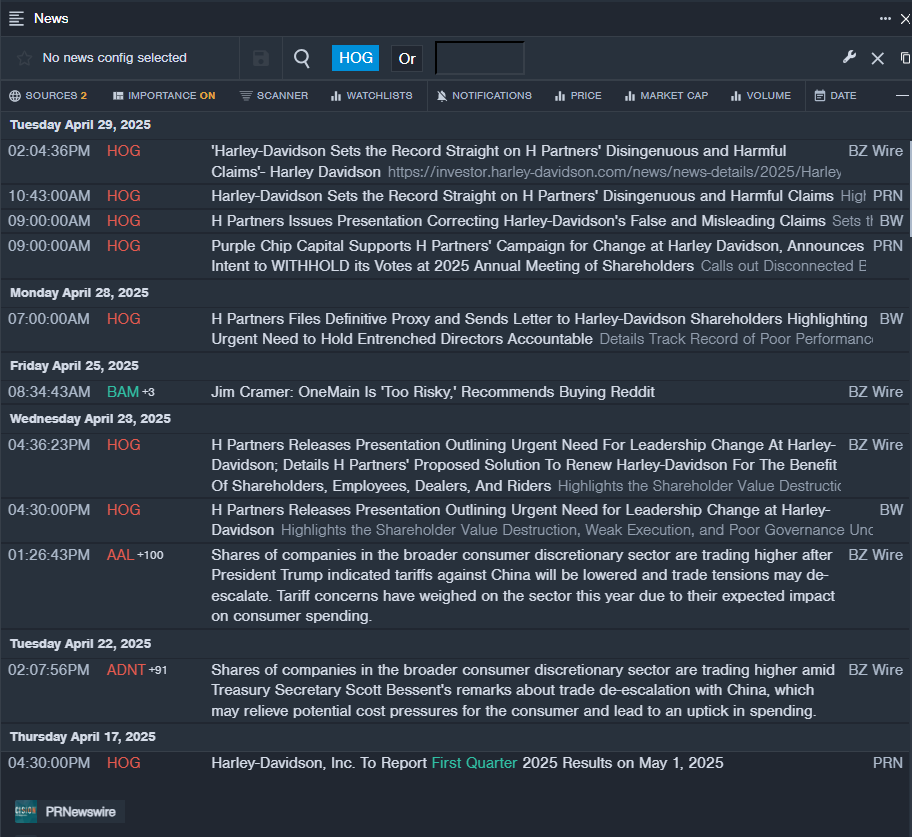Open the Sources filter
Image resolution: width=912 pixels, height=837 pixels.
tap(48, 96)
